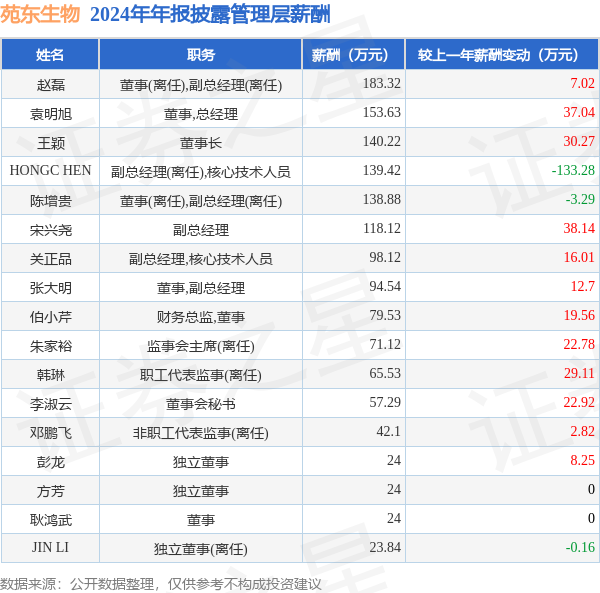Click the salary value 118.12
Viewport: 600px width, 593px height.
pyautogui.click(x=382, y=228)
